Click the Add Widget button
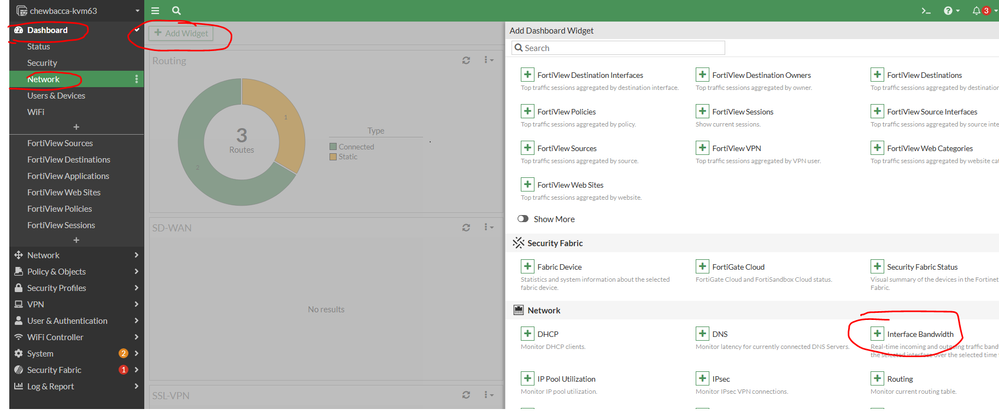Image resolution: width=999 pixels, height=412 pixels. click(x=181, y=33)
